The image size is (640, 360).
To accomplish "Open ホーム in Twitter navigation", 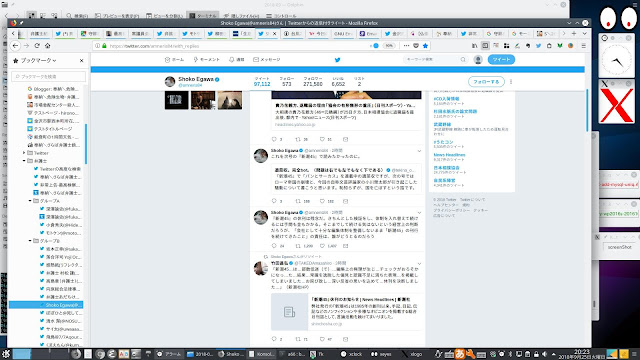I will [x=174, y=60].
